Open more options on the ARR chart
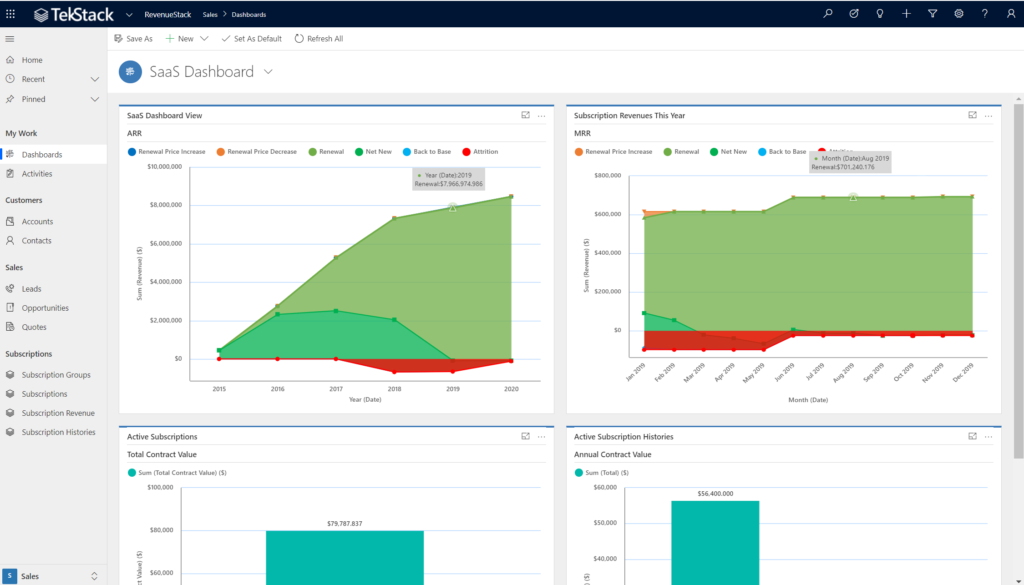This screenshot has width=1024, height=585. point(541,115)
